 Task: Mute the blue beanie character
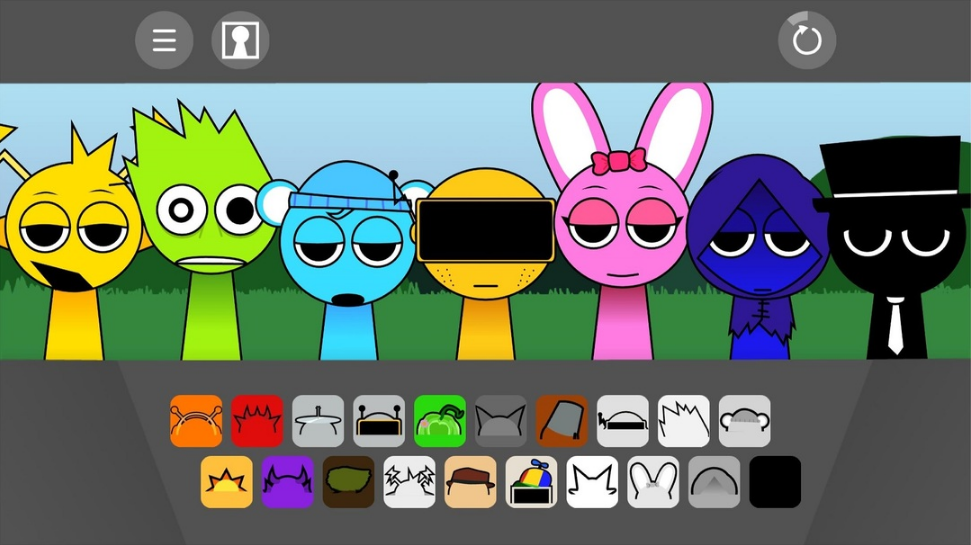pos(347,260)
